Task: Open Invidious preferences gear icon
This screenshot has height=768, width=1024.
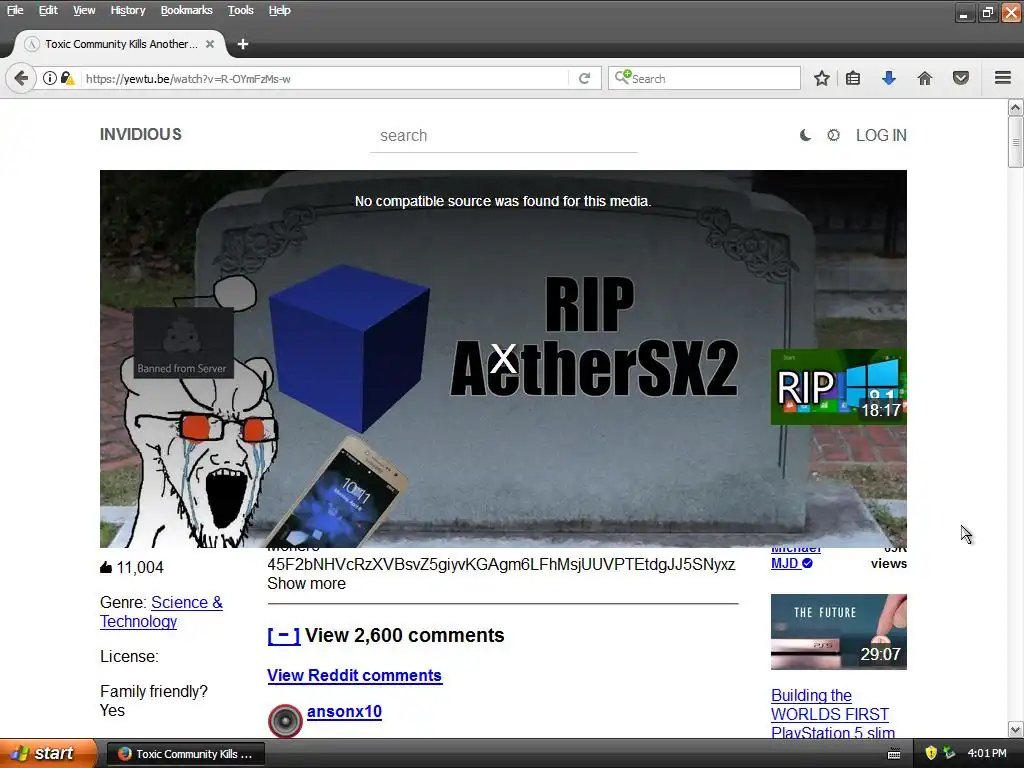Action: [x=833, y=135]
